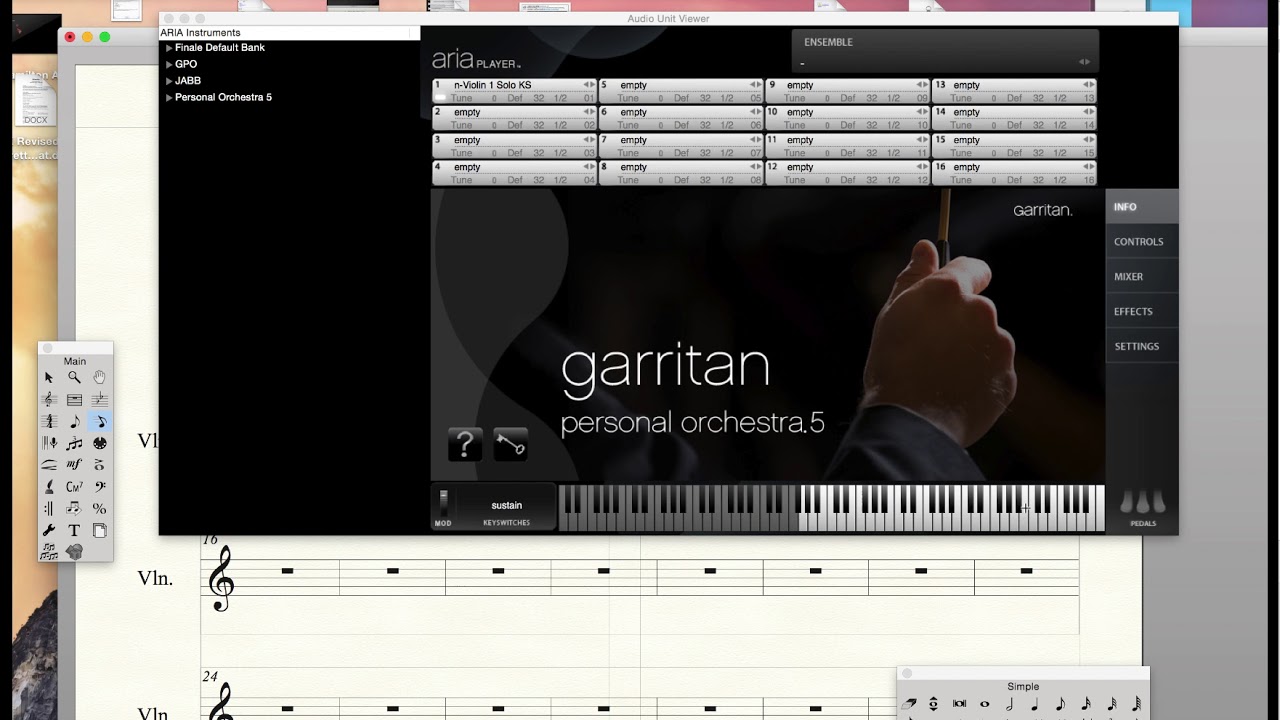Select the Key Signature tool
The image size is (1280, 720).
(x=100, y=399)
